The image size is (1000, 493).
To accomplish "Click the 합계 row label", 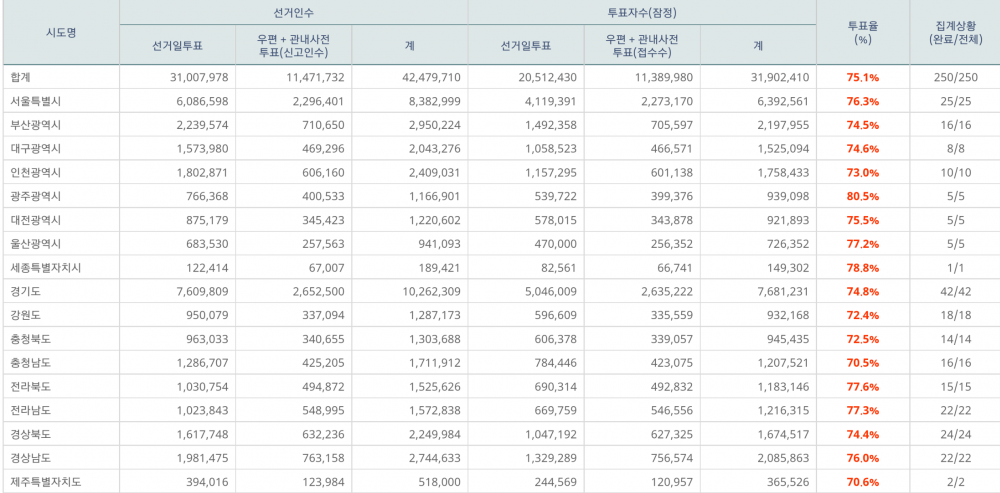I will [x=22, y=77].
